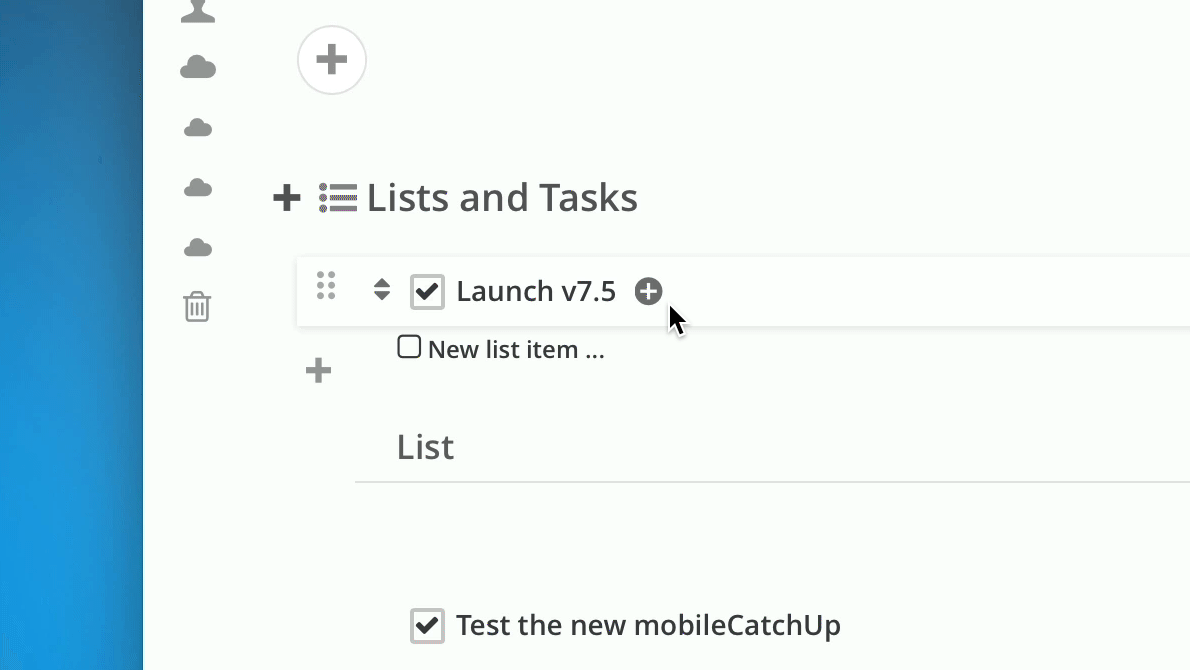
Task: Click the down arrow of the Launch v7.5 sorter
Action: point(382,296)
